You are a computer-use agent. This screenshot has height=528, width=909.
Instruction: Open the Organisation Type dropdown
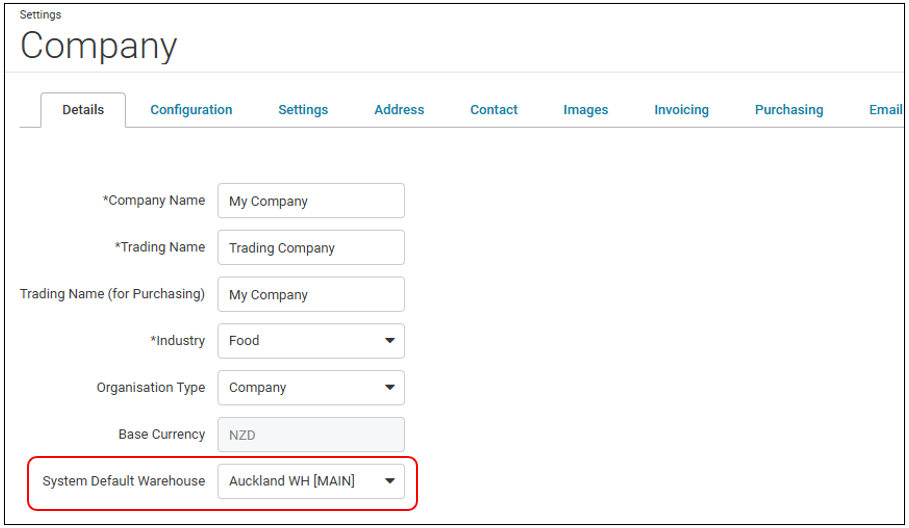pyautogui.click(x=311, y=388)
